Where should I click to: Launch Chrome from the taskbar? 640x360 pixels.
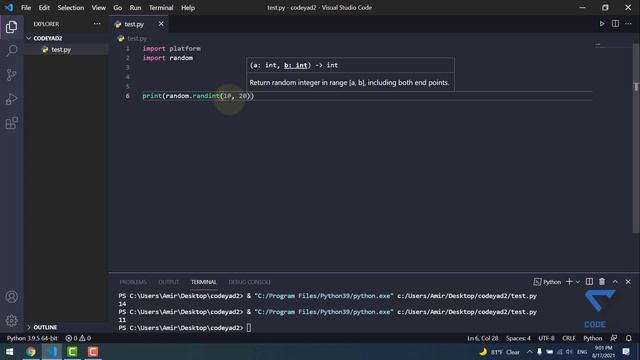pyautogui.click(x=31, y=351)
